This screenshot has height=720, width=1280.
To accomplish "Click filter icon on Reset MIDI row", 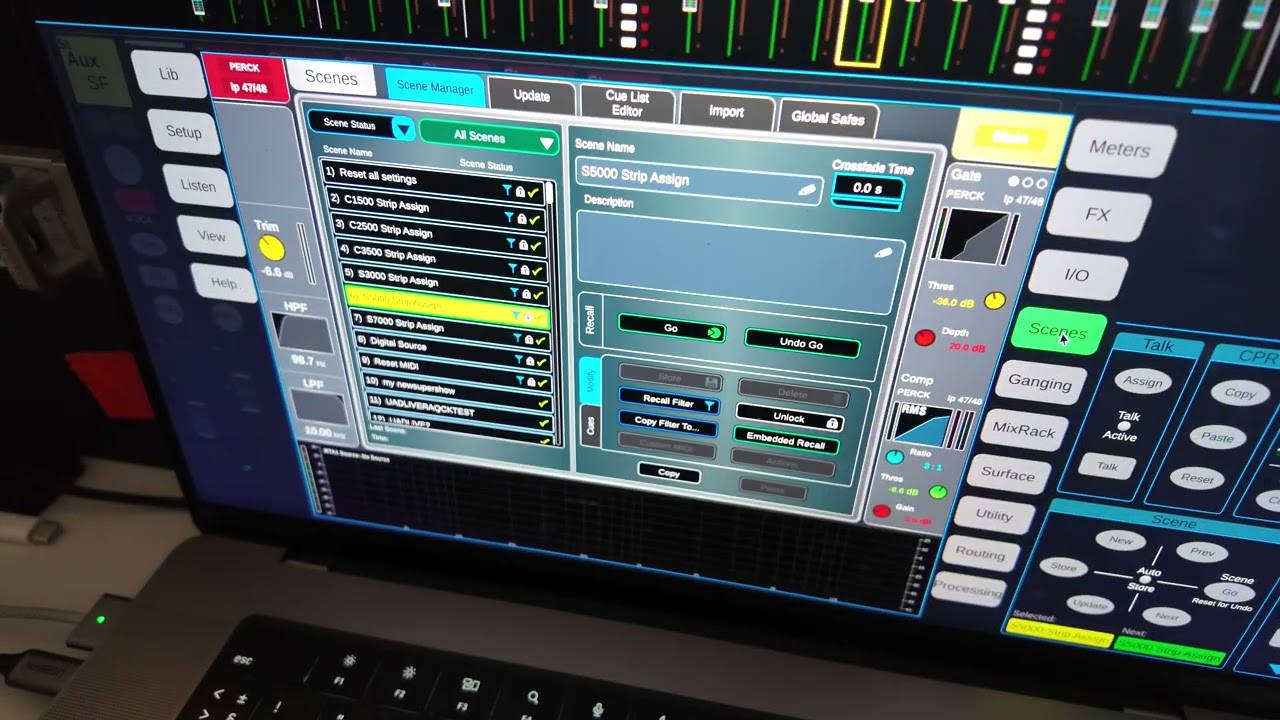I will pos(519,380).
